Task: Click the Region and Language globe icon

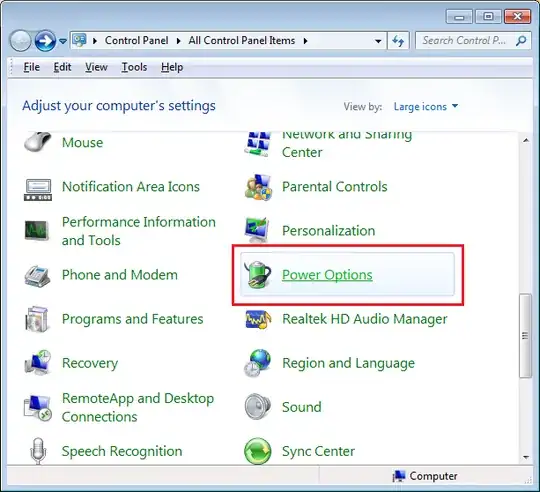Action: coord(258,363)
